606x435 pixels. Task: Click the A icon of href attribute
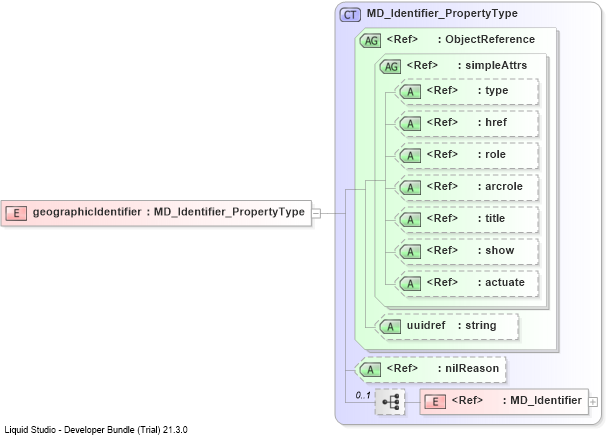click(410, 124)
